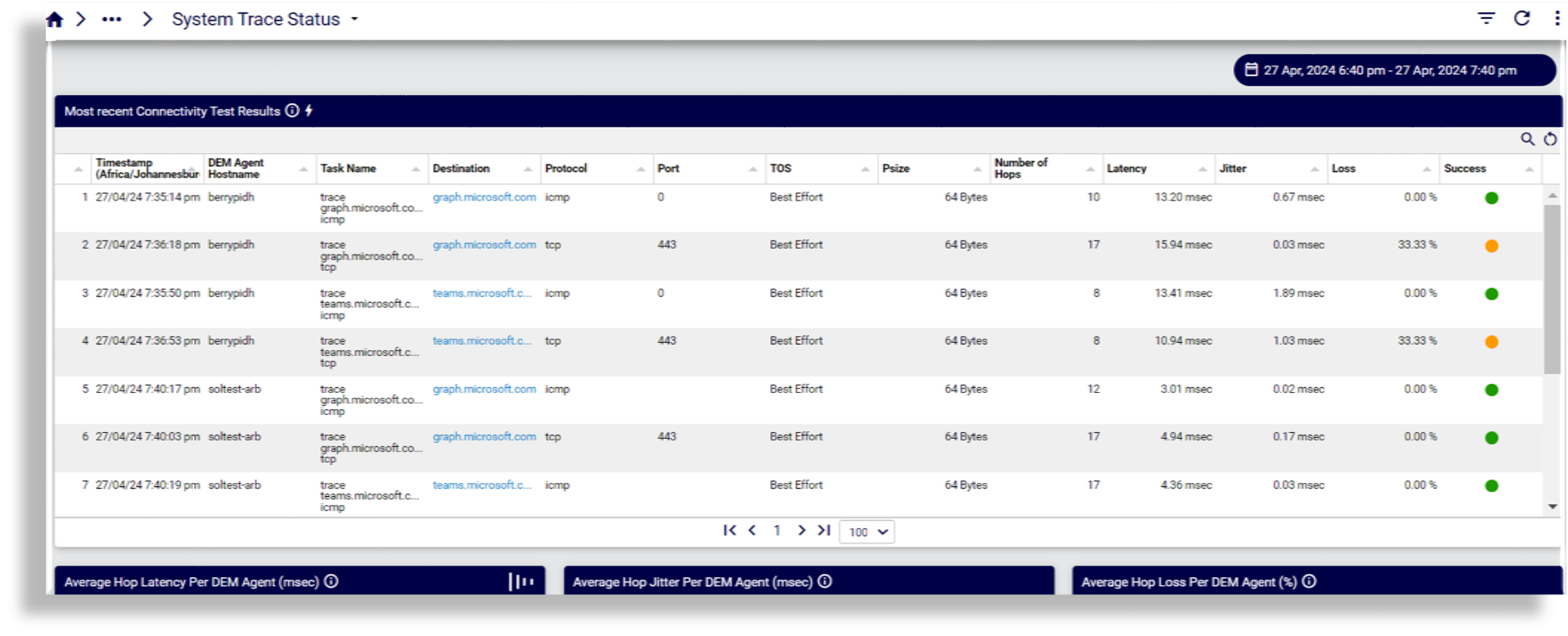1568x636 pixels.
Task: Open the 100 rows-per-page dropdown
Action: [x=867, y=532]
